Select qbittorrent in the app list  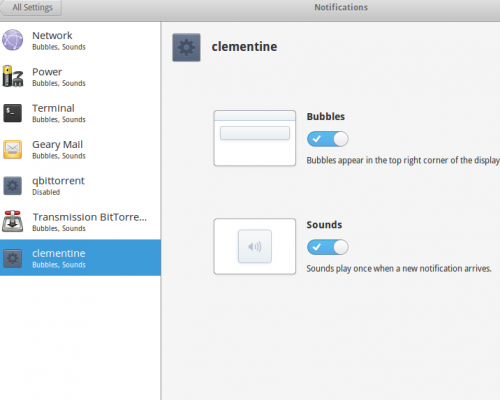(x=80, y=186)
